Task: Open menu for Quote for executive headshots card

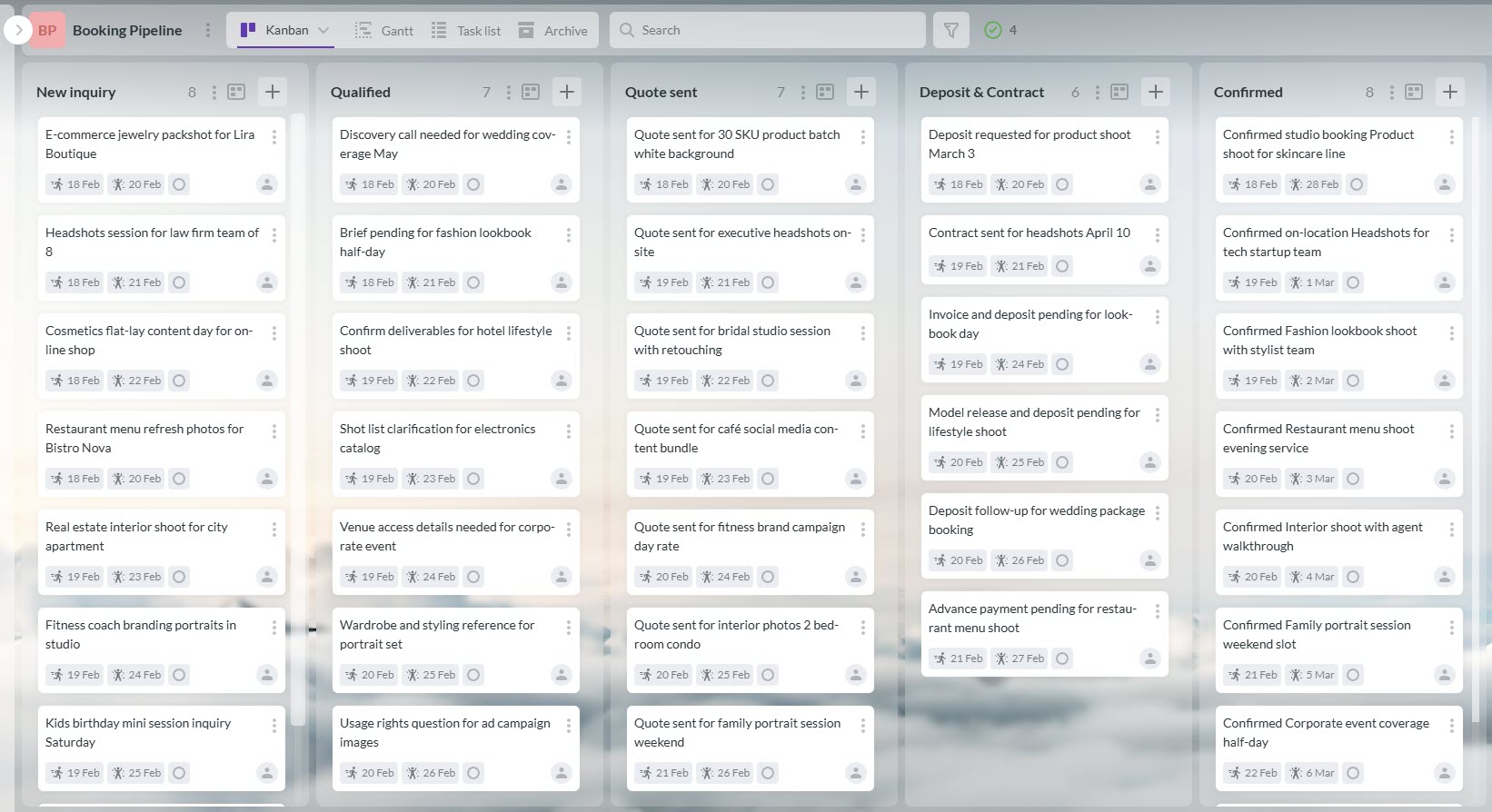Action: pyautogui.click(x=863, y=235)
